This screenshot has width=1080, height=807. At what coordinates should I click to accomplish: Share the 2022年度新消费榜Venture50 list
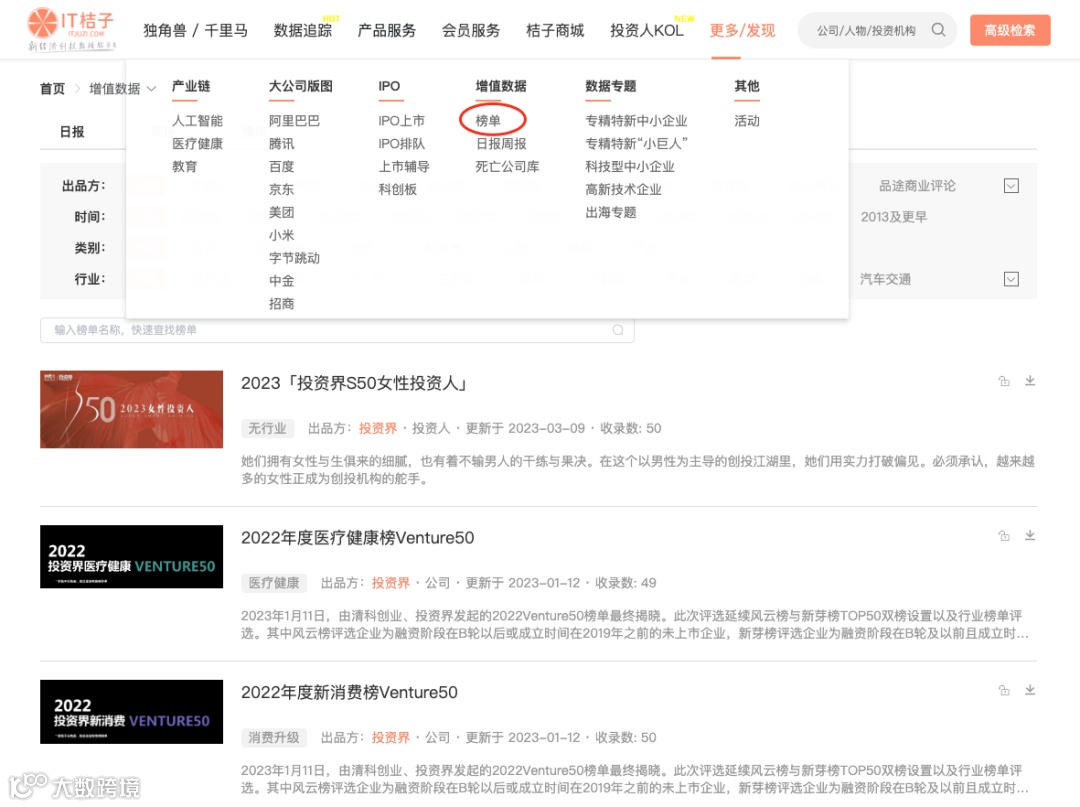[x=1004, y=690]
